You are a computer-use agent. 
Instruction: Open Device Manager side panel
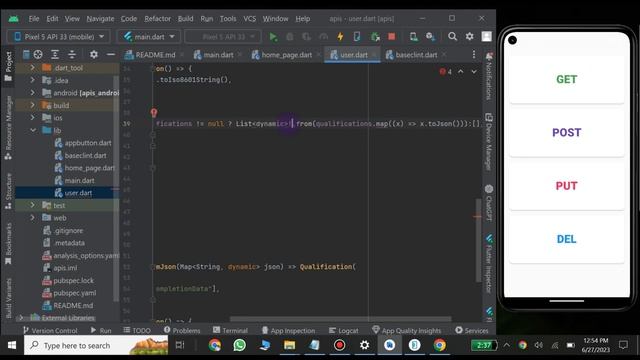pos(489,142)
